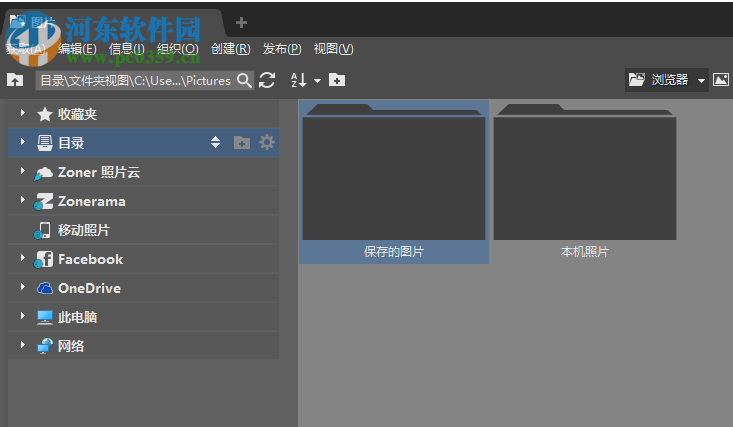Search the path with magnifier icon
The image size is (733, 427).
coord(244,80)
